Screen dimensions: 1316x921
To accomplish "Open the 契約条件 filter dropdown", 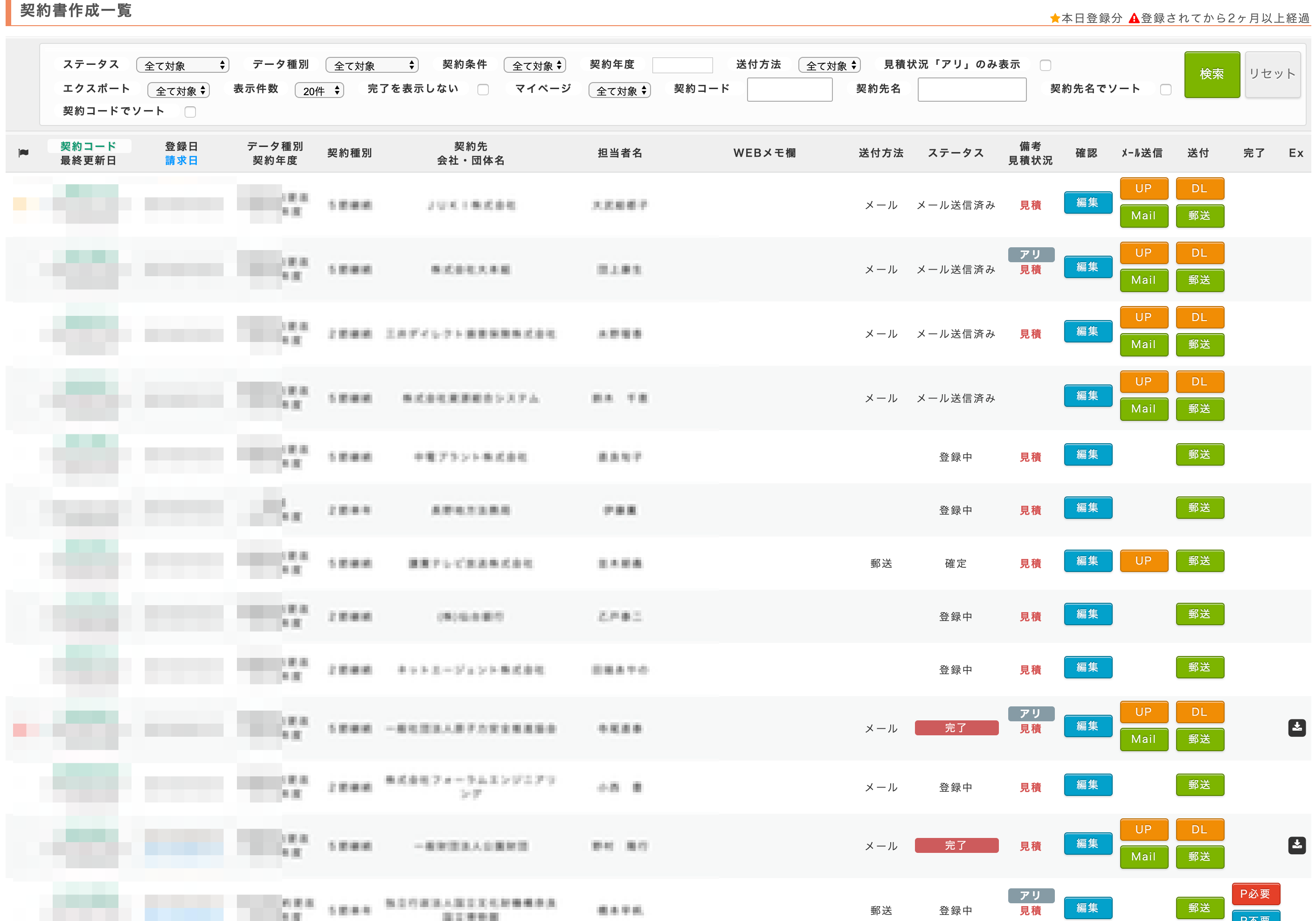I will click(534, 65).
